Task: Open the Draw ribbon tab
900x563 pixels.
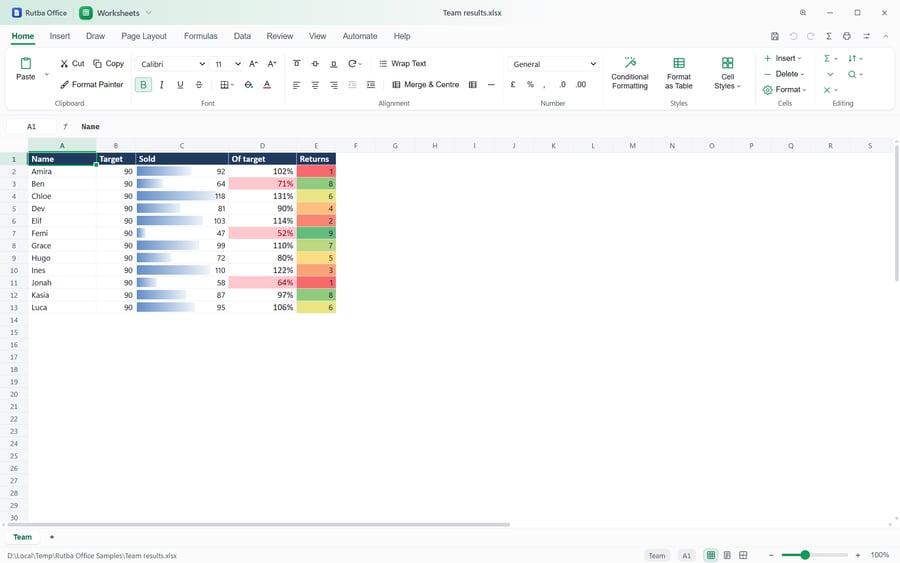Action: click(x=95, y=36)
